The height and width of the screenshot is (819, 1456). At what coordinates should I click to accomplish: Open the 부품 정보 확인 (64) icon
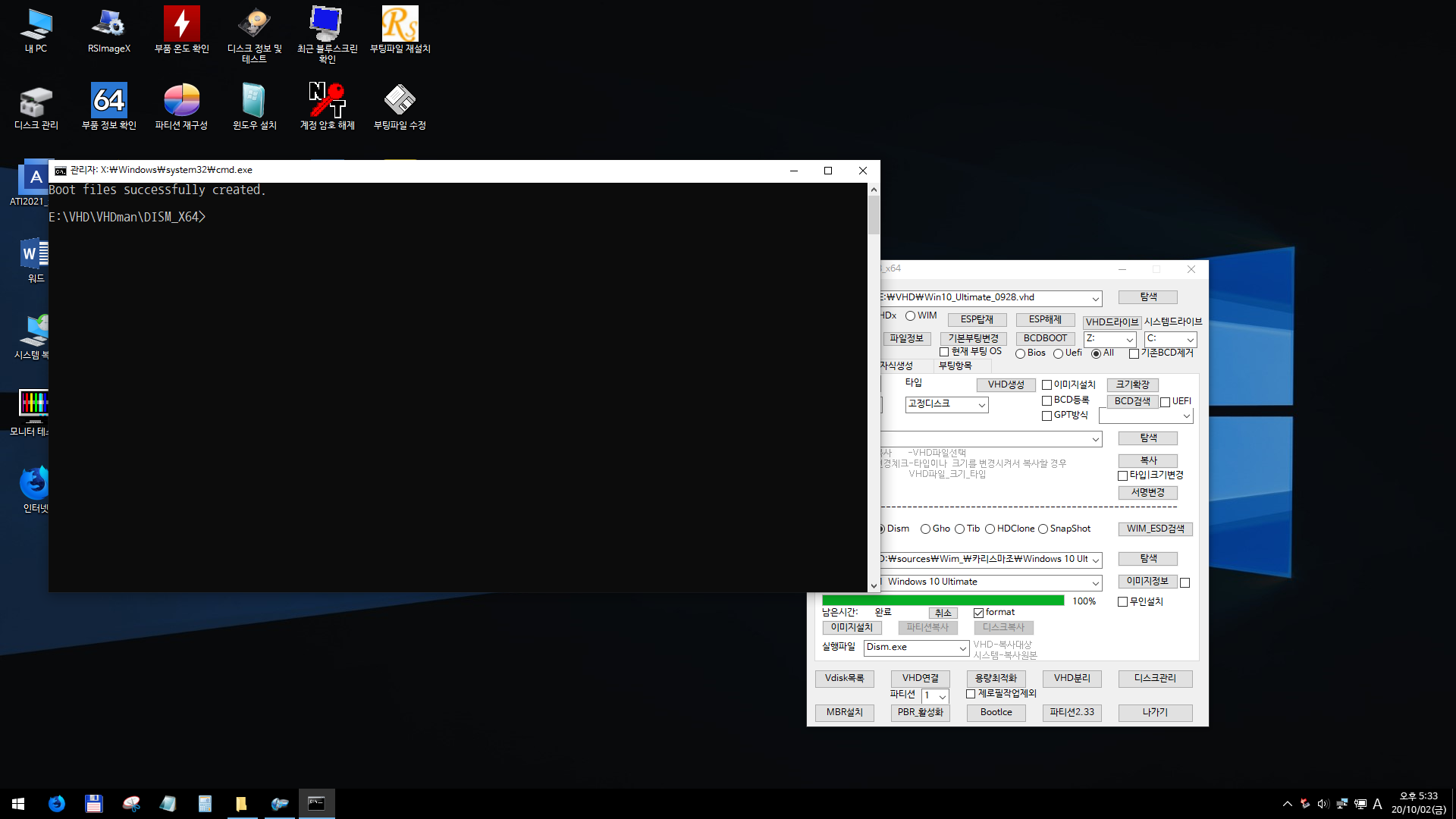tap(108, 107)
